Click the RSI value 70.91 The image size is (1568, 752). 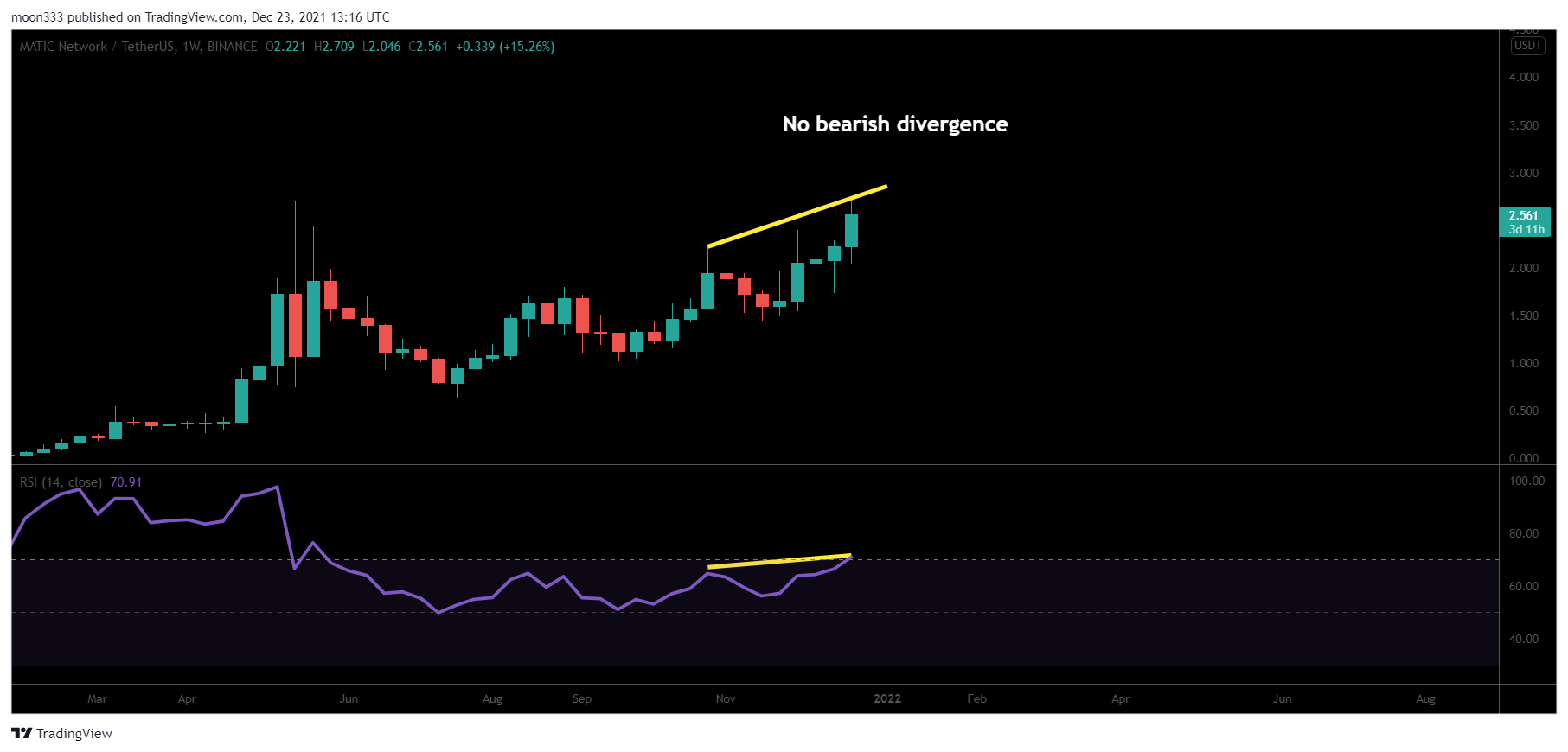click(126, 482)
